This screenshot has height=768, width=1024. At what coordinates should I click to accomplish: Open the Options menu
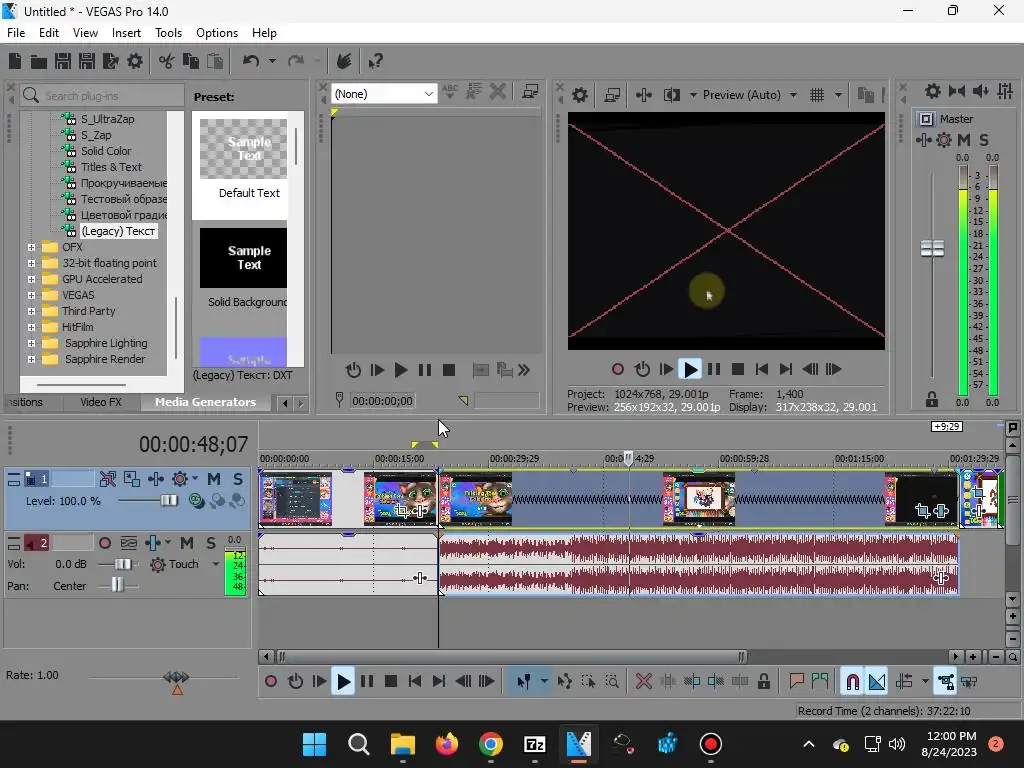[217, 33]
